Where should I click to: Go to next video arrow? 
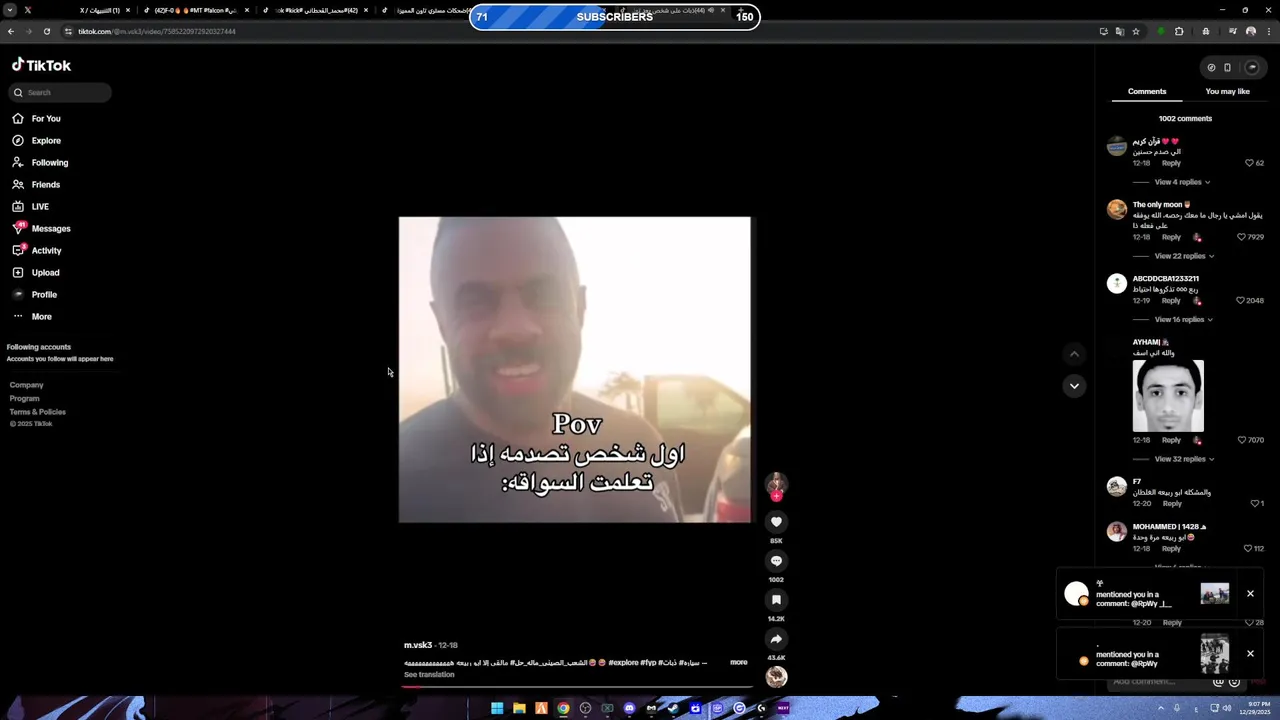coord(1074,386)
